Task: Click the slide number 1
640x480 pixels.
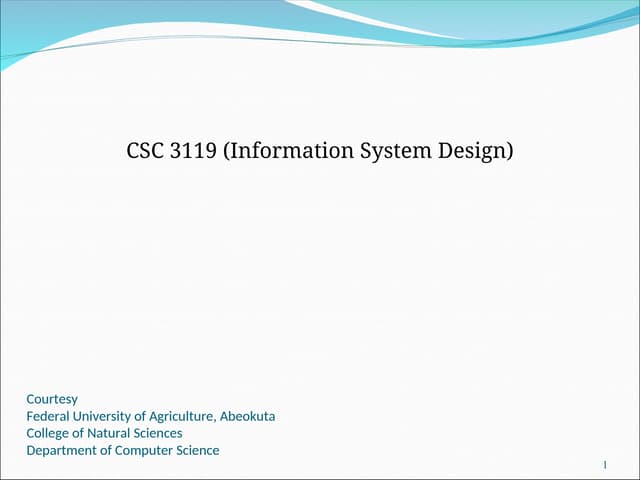Action: tap(605, 465)
